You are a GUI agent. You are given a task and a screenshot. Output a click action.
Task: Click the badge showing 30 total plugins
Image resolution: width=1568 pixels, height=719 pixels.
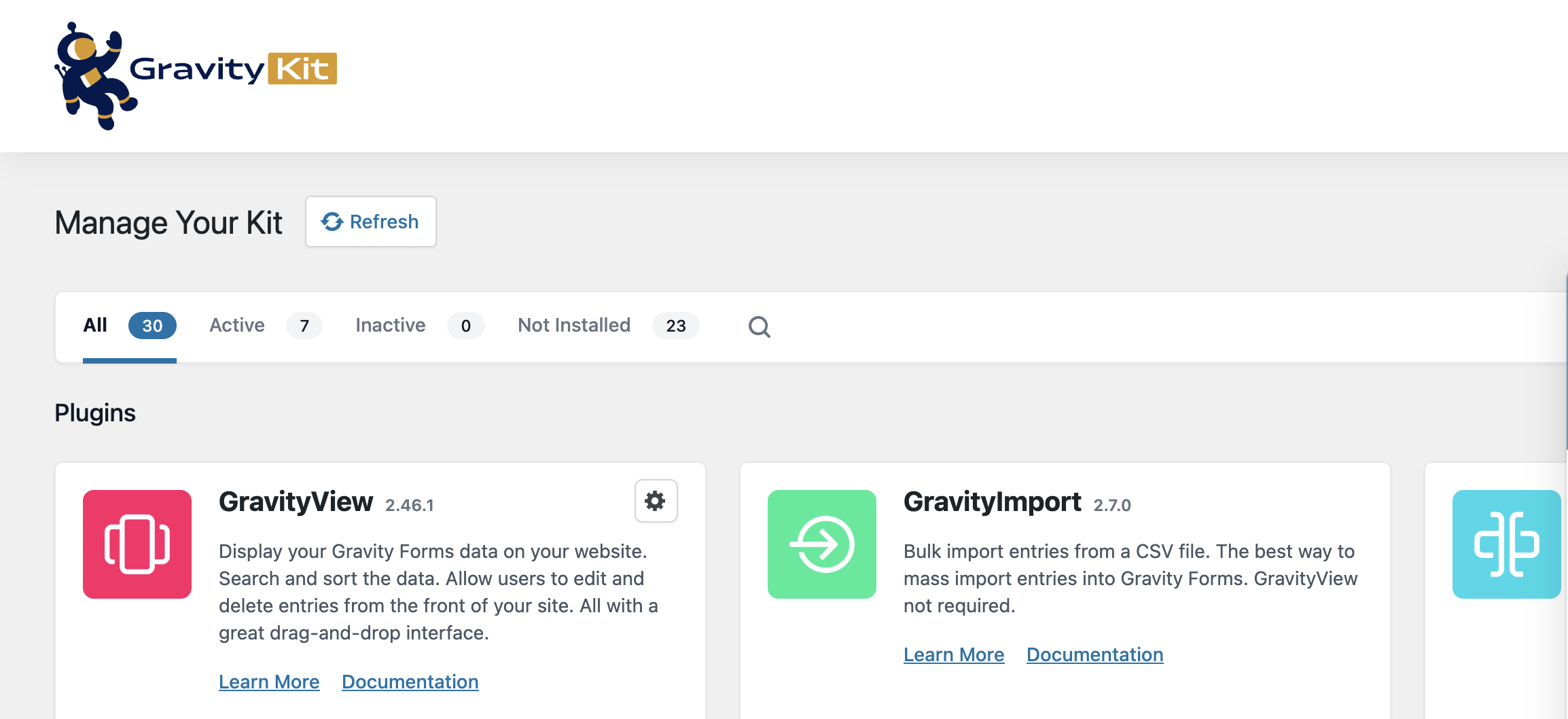(x=152, y=326)
